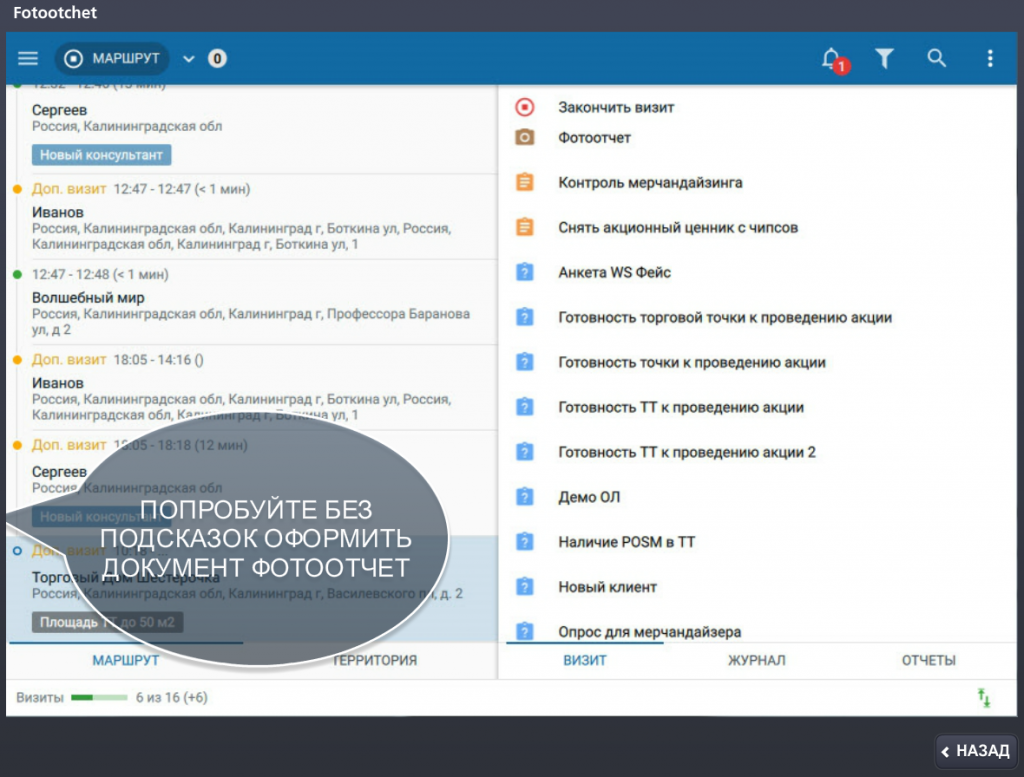This screenshot has height=777, width=1024.
Task: Click the sync arrows icon
Action: [x=984, y=698]
